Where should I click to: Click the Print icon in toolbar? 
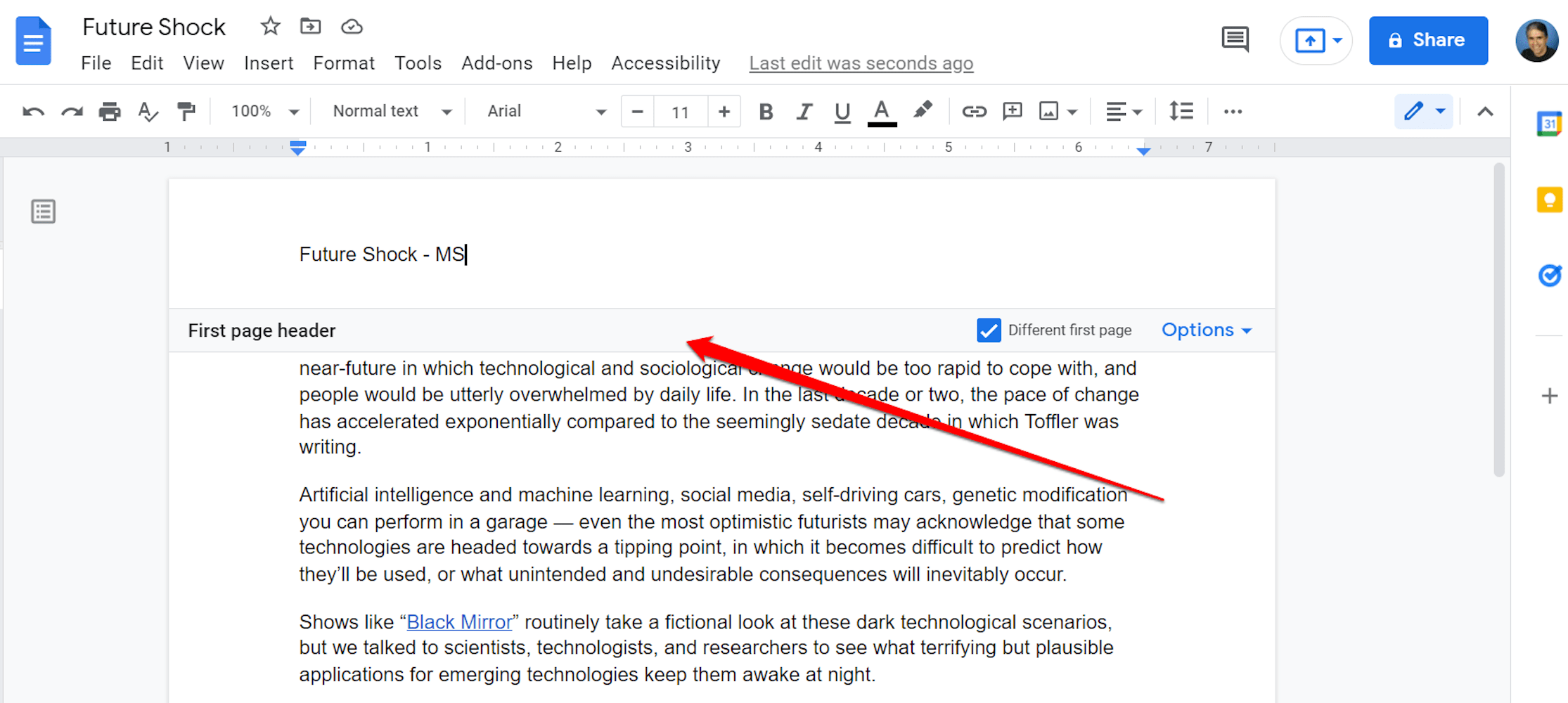[x=109, y=112]
